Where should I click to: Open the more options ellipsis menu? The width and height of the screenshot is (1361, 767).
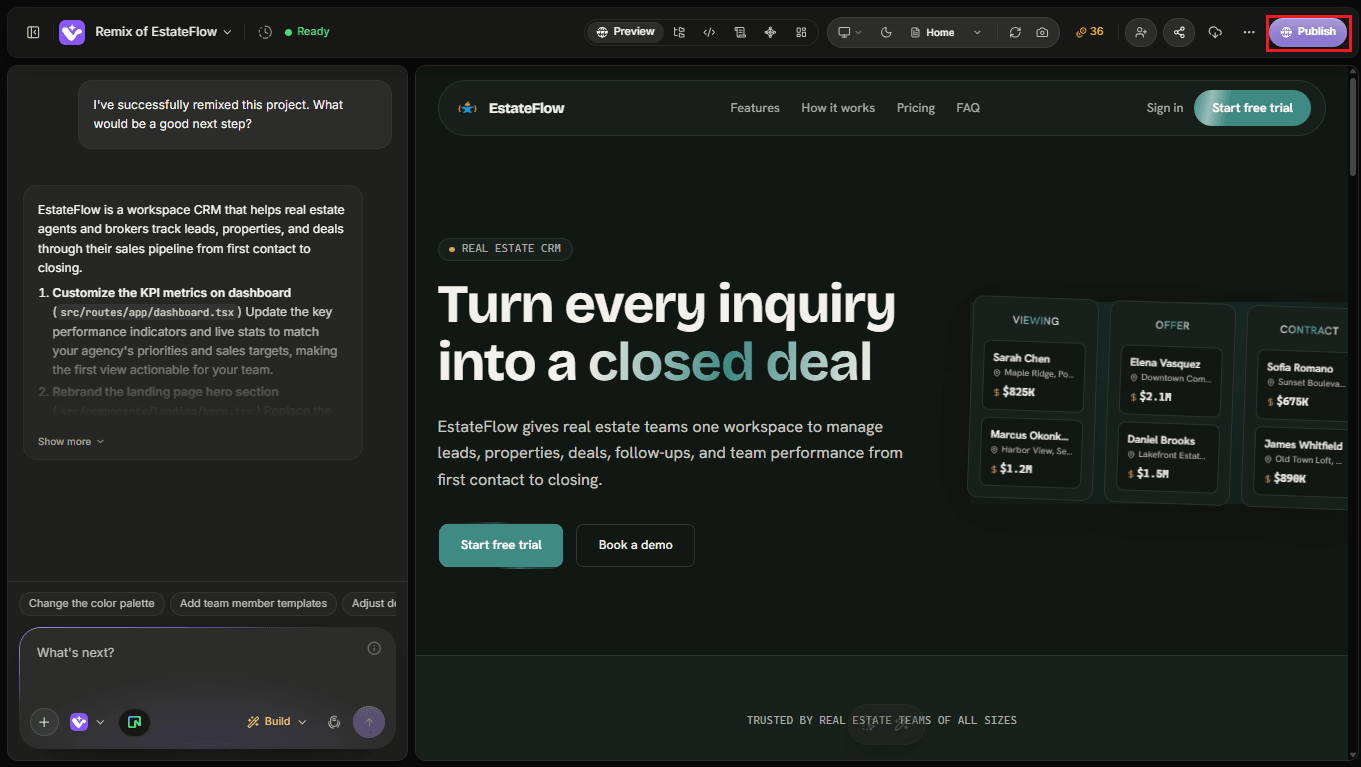pos(1249,32)
